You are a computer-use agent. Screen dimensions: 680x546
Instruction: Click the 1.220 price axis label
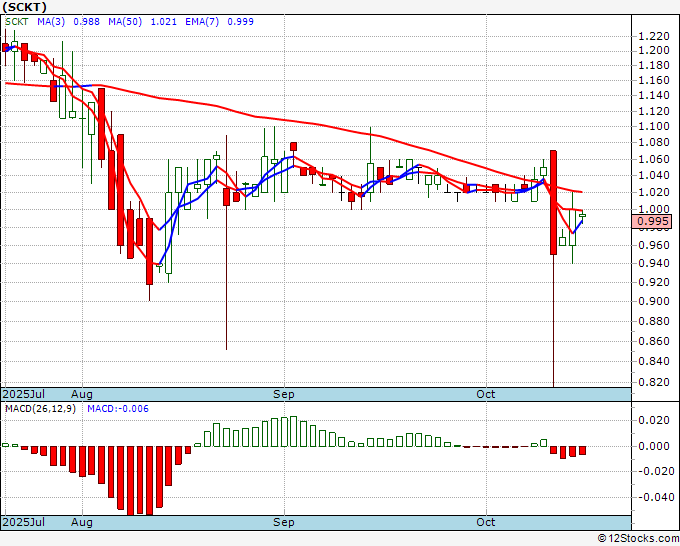point(654,36)
